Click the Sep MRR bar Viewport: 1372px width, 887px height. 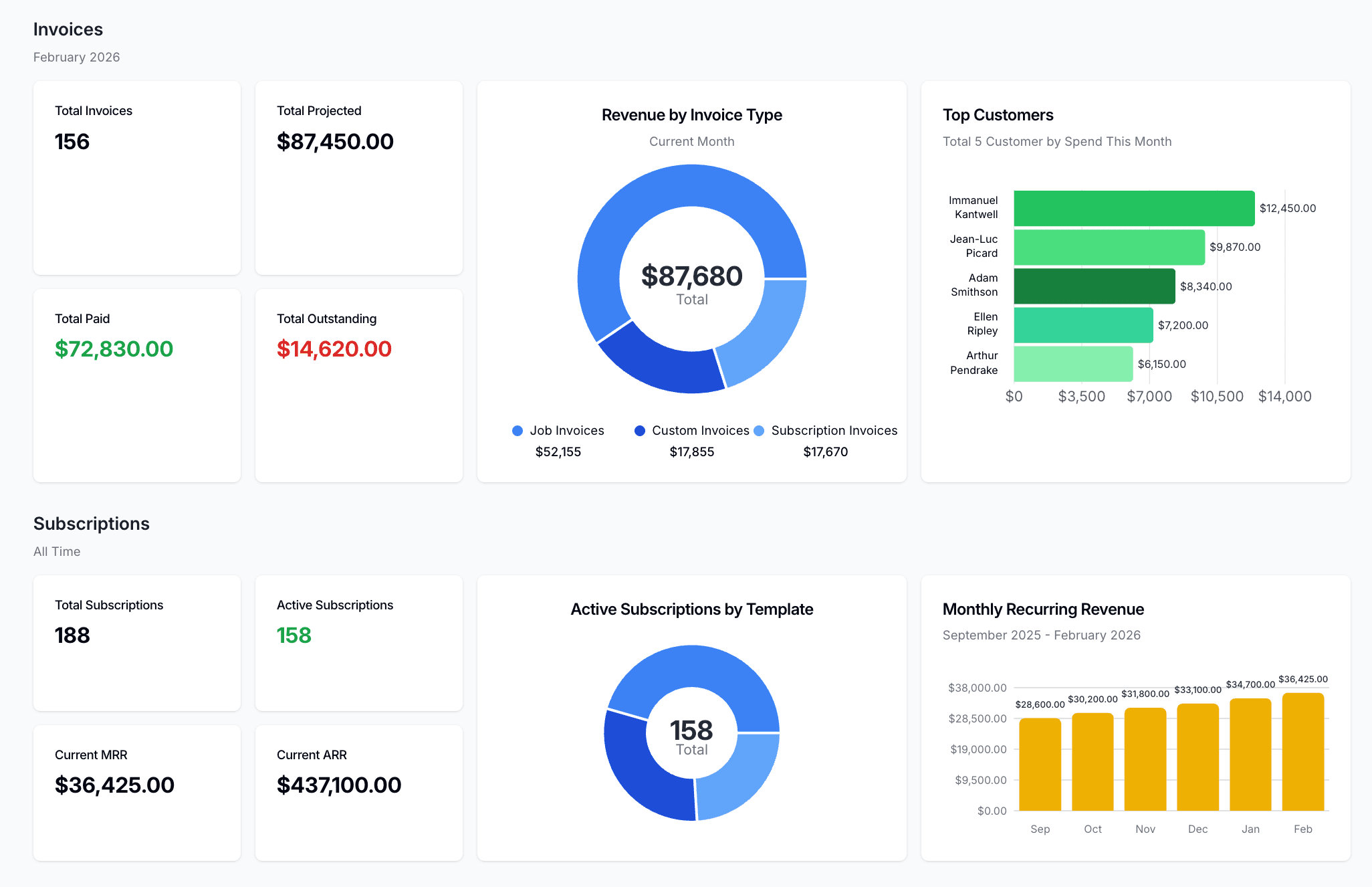(1040, 764)
